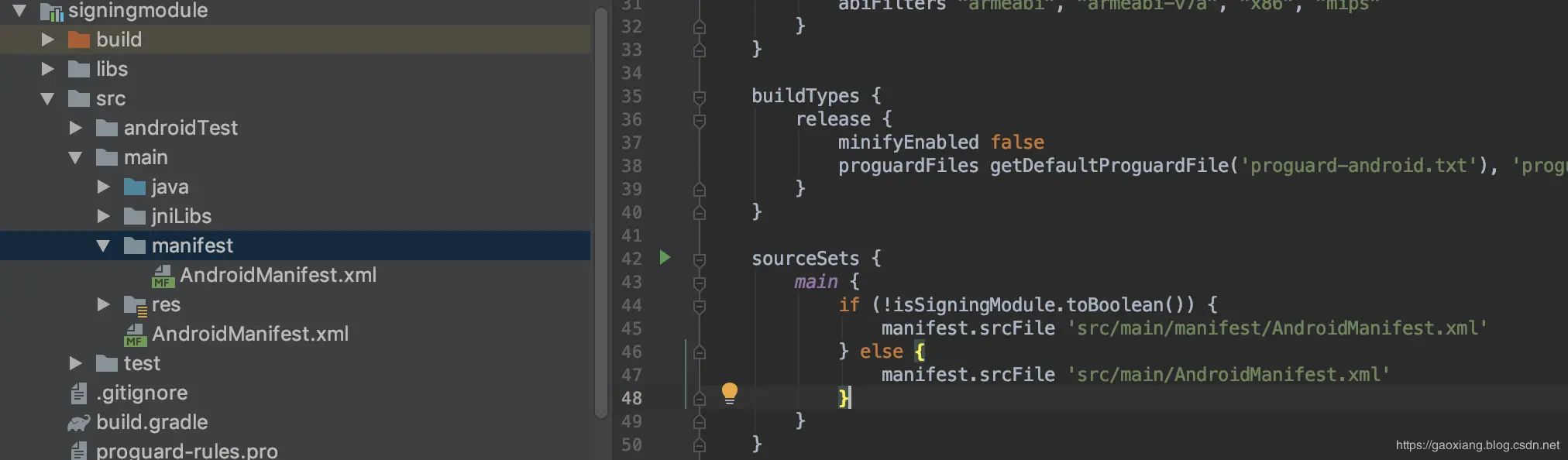Toggle fold end marker on line 32
Screen dimensions: 1568x460
click(700, 27)
